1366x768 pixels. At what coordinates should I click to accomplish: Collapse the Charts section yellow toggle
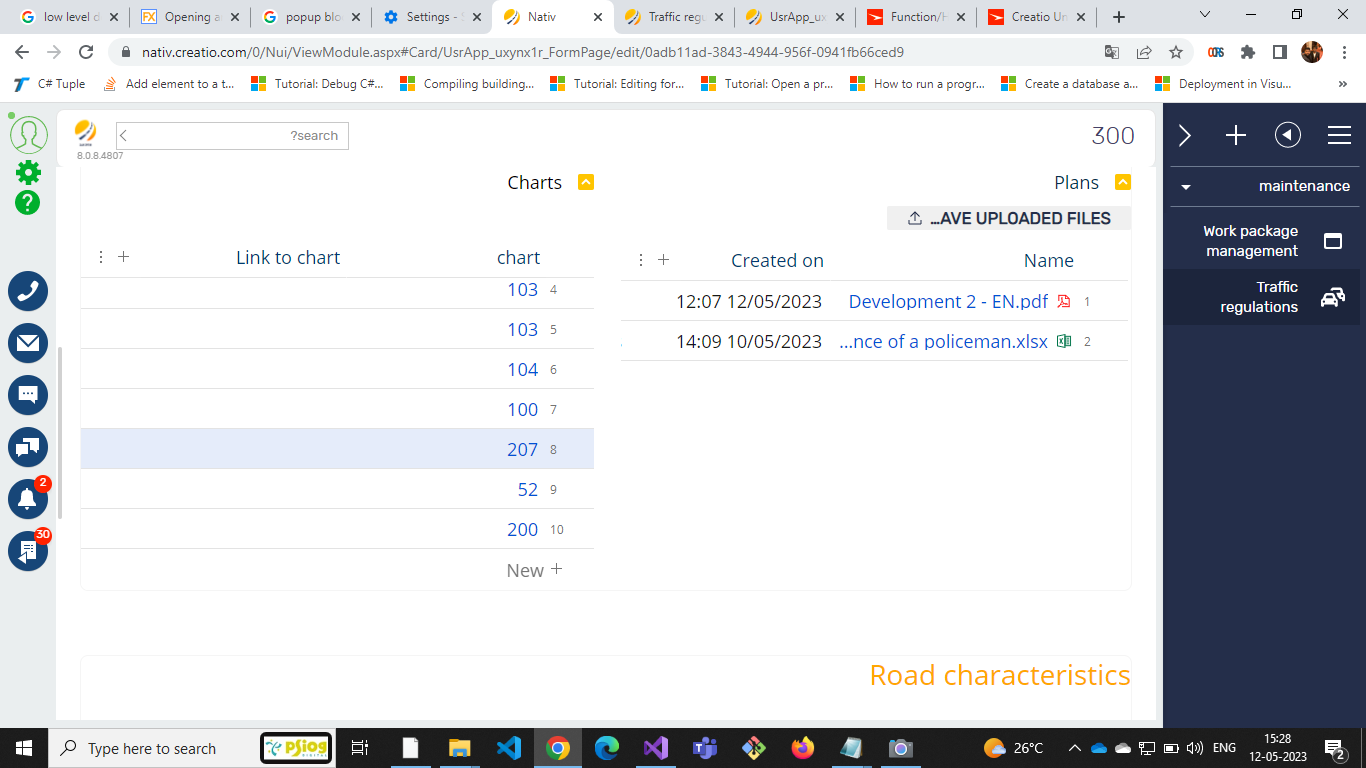tap(586, 182)
